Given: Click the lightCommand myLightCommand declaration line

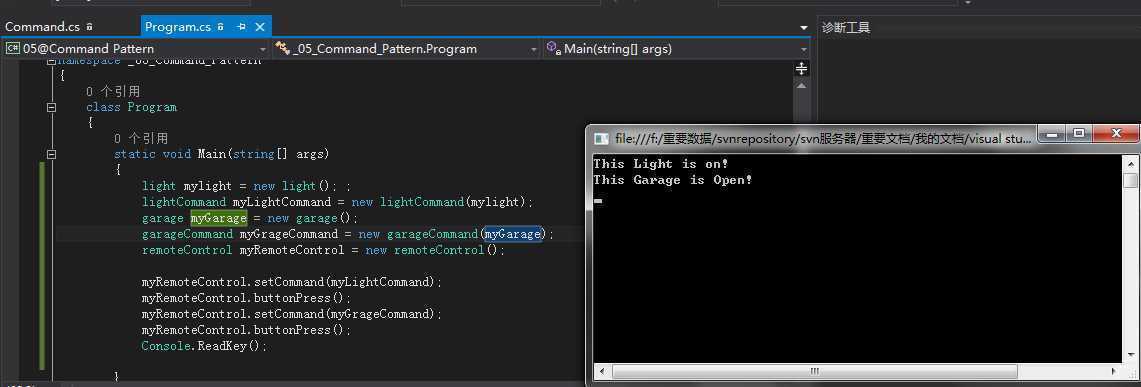Looking at the screenshot, I should point(338,202).
